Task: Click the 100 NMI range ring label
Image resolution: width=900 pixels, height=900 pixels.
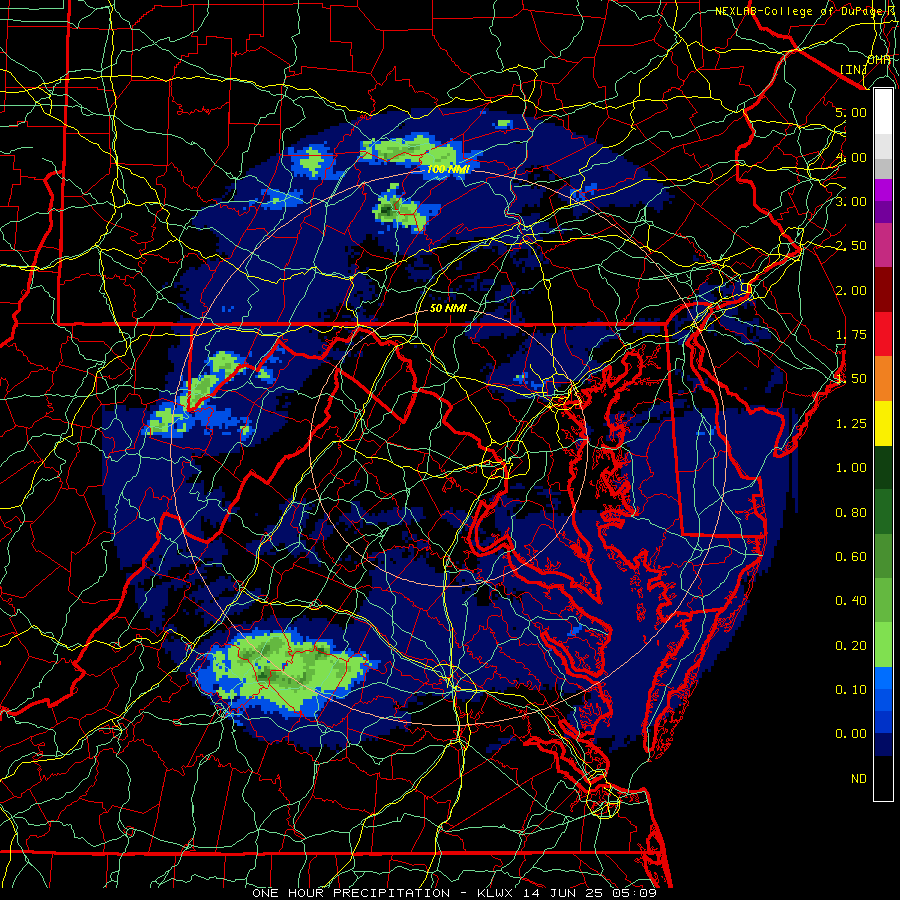Action: point(448,169)
